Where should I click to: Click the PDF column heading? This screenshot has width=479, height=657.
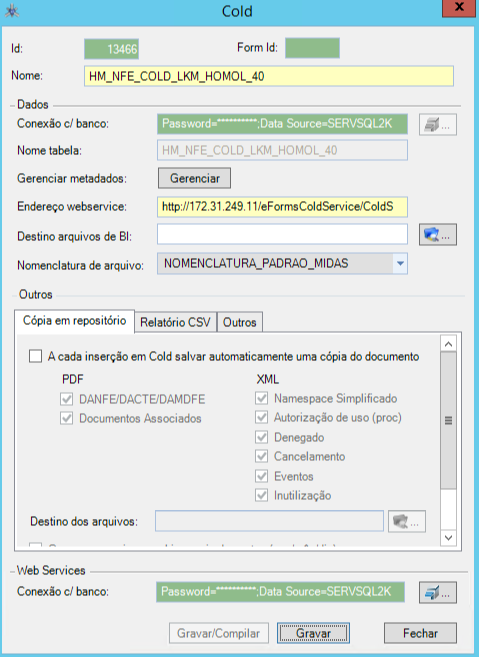coord(73,379)
